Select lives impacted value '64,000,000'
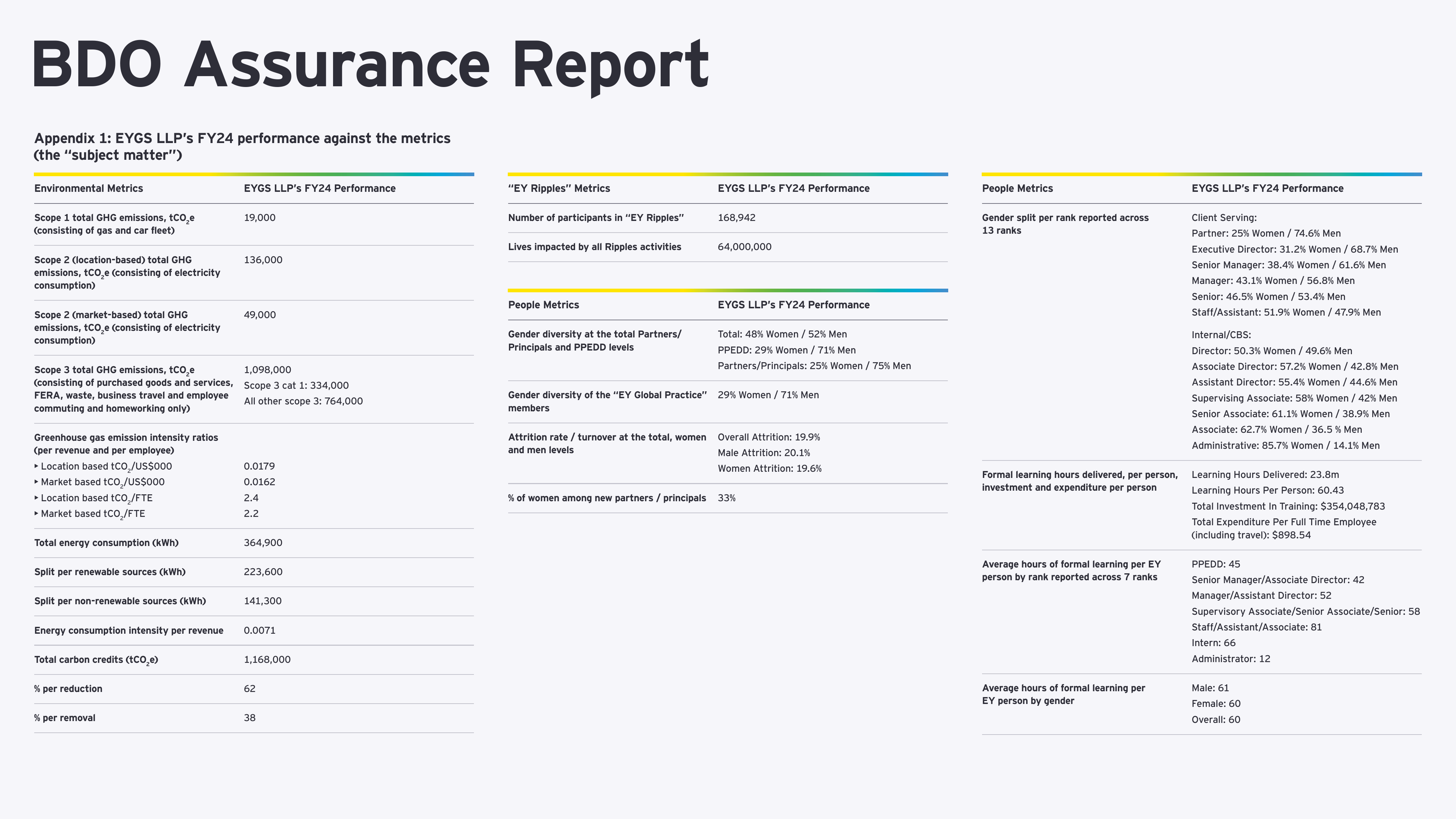This screenshot has width=1456, height=819. pos(744,247)
